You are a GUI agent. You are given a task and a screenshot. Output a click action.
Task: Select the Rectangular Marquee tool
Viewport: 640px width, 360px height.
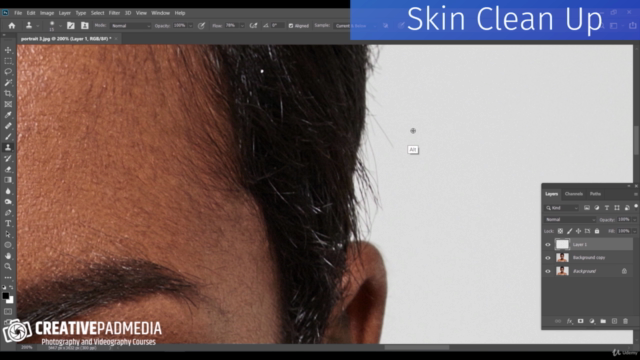click(8, 61)
